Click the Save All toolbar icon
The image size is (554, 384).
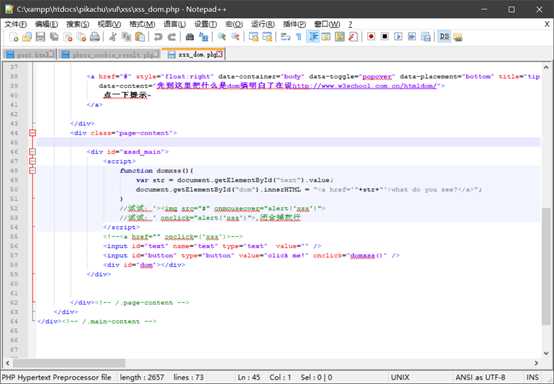[54, 37]
